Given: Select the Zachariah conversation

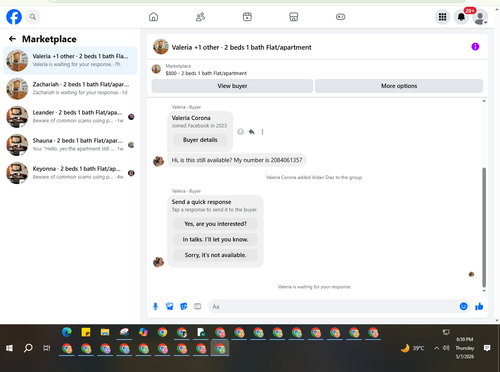Looking at the screenshot, I should [70, 88].
